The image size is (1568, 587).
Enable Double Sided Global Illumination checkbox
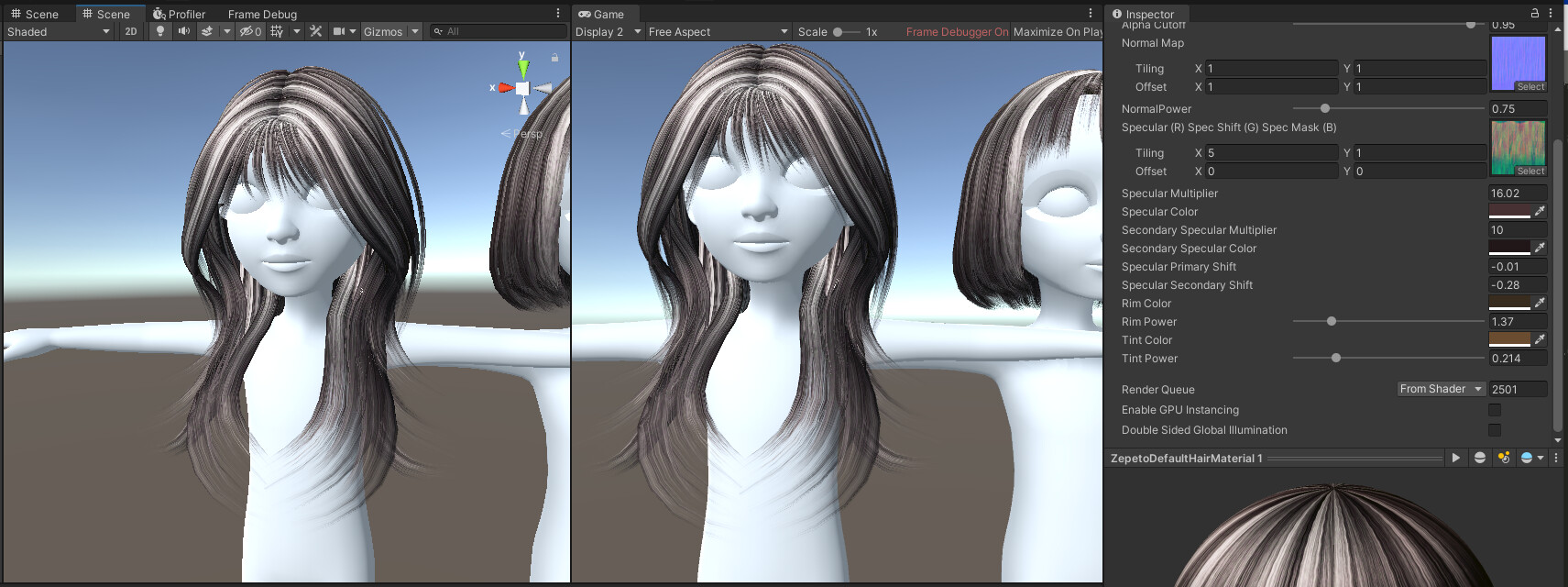[1495, 430]
